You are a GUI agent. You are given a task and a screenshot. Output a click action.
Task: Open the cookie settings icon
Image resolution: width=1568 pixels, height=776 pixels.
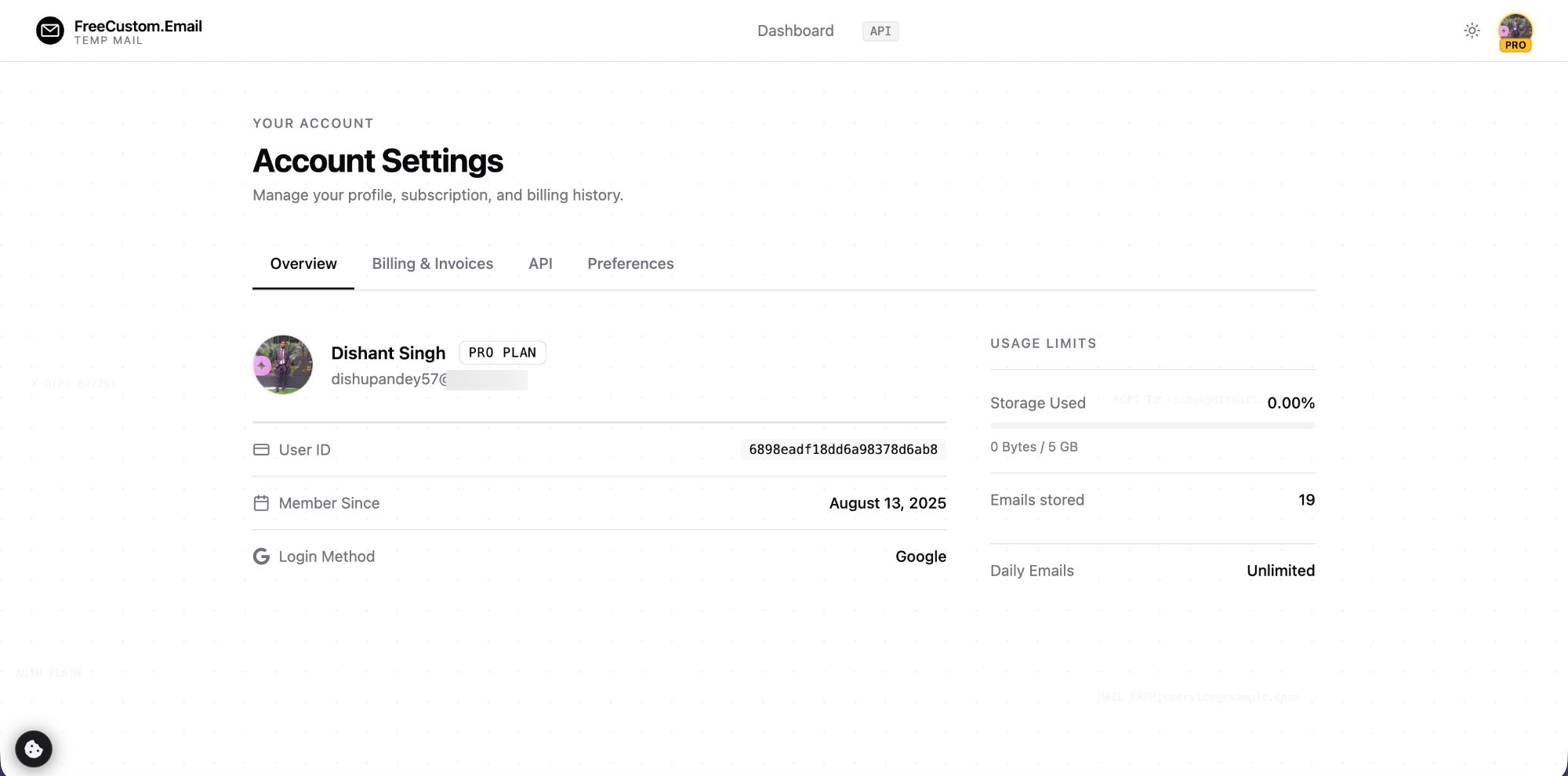[x=34, y=749]
